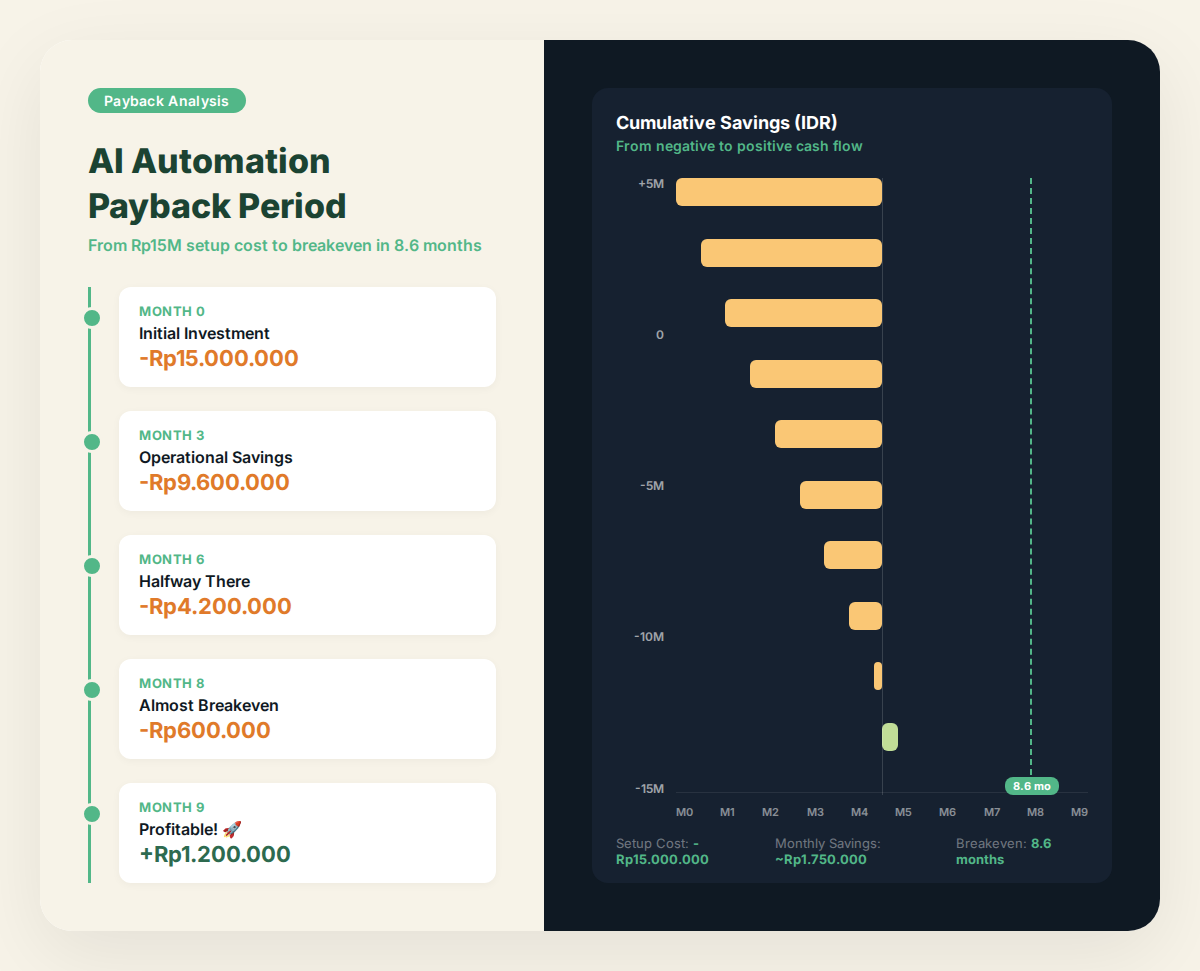Click the -Rp4.200.000 amount

(x=215, y=606)
